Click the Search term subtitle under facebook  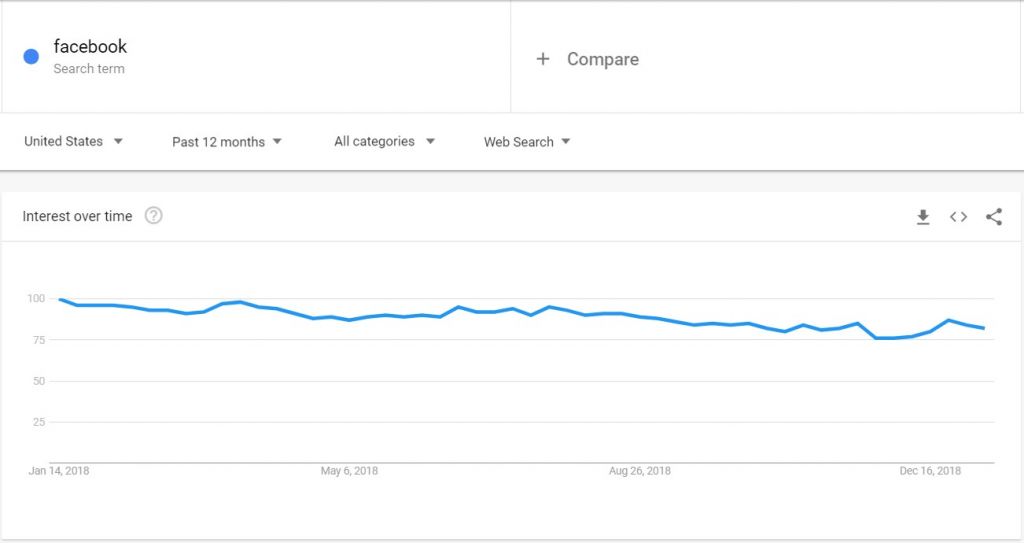point(89,69)
